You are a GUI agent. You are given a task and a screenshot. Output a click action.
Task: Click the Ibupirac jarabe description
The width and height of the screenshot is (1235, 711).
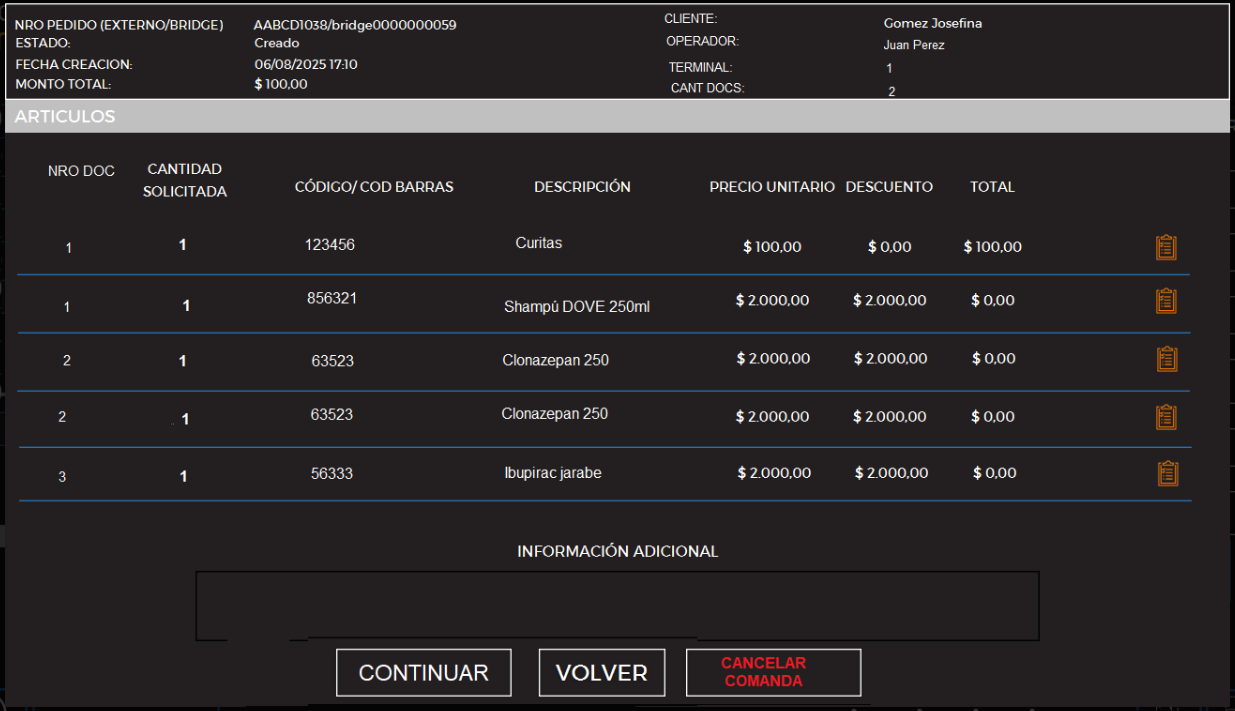(553, 473)
